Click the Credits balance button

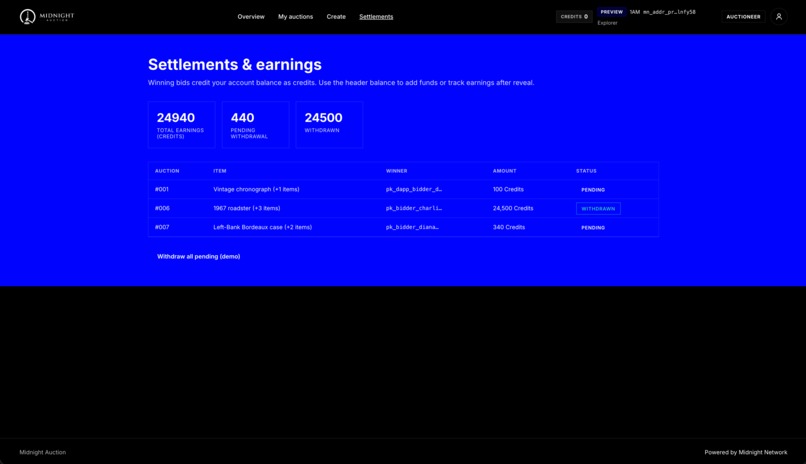574,16
